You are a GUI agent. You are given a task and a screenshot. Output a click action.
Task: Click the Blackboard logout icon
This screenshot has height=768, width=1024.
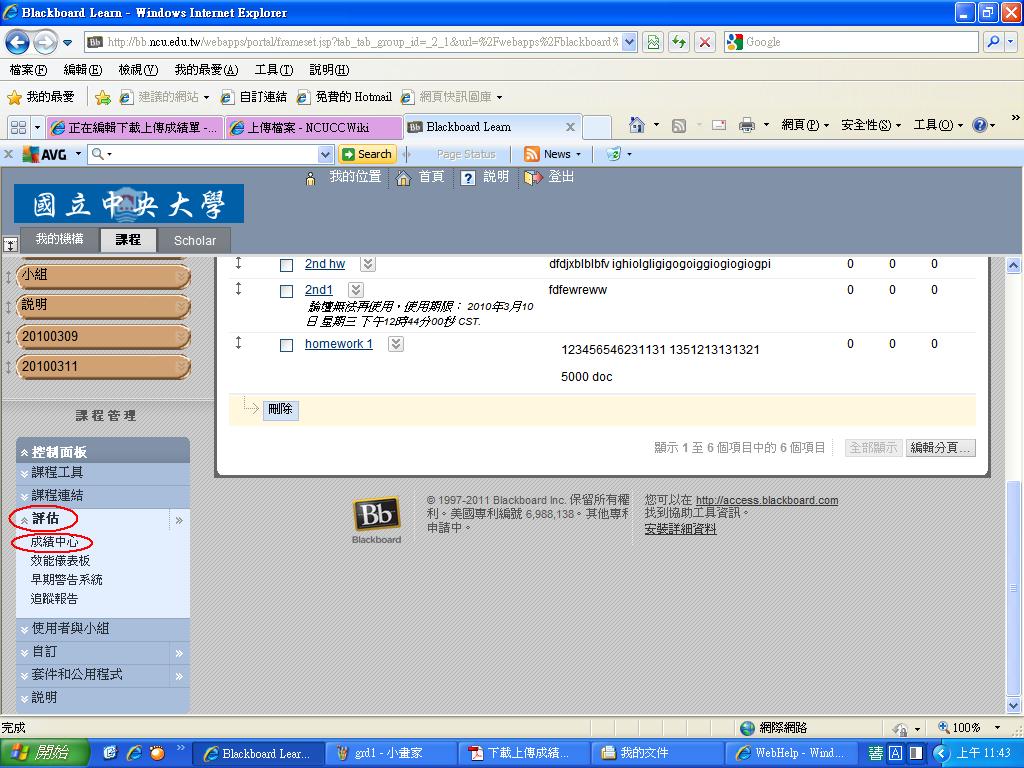click(533, 177)
